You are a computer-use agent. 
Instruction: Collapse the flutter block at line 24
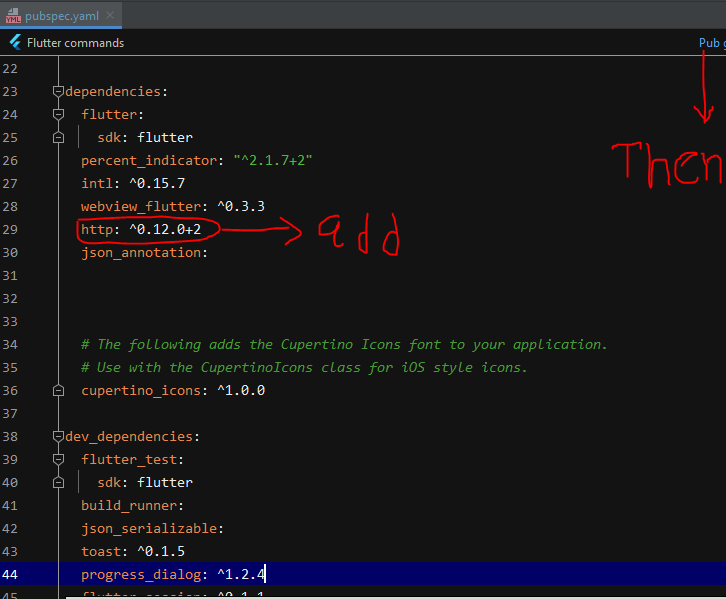(58, 114)
